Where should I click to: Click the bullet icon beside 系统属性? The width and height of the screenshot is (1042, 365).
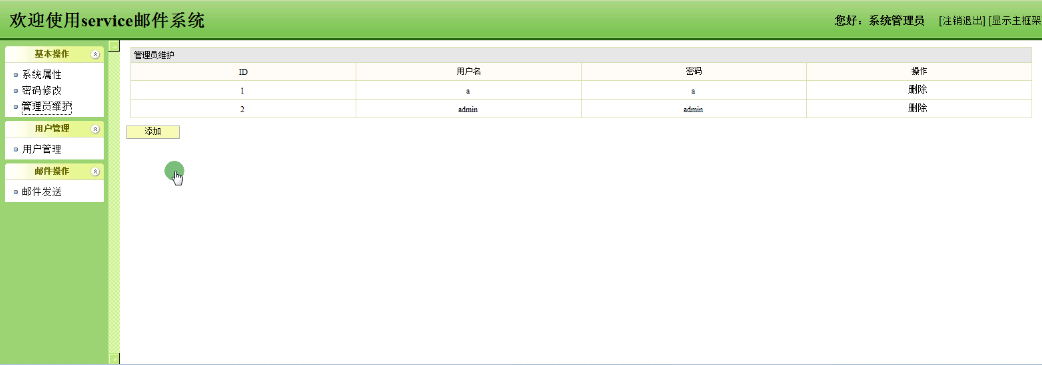(16, 75)
